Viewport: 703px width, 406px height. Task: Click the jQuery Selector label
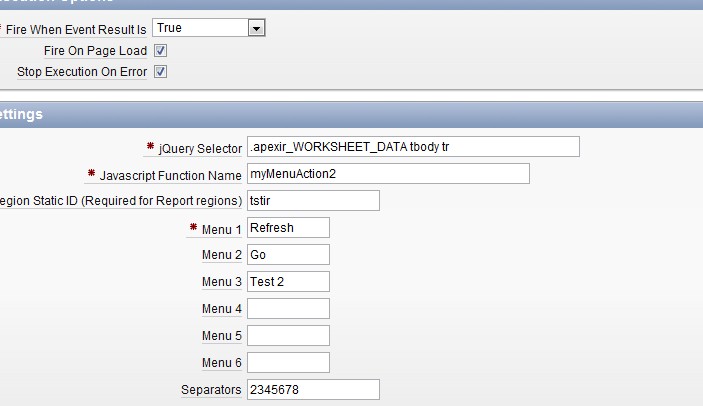[x=200, y=149]
